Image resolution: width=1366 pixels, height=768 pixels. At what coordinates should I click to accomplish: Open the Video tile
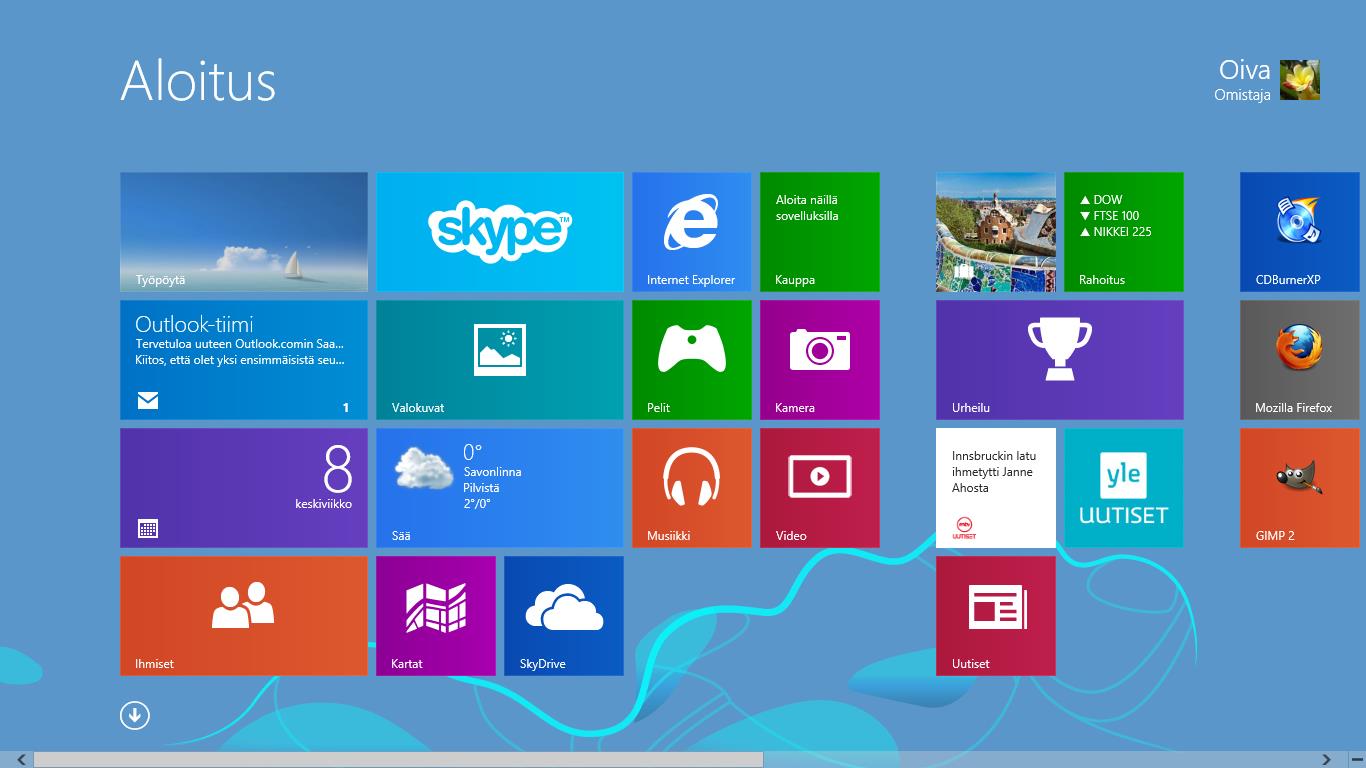point(820,488)
